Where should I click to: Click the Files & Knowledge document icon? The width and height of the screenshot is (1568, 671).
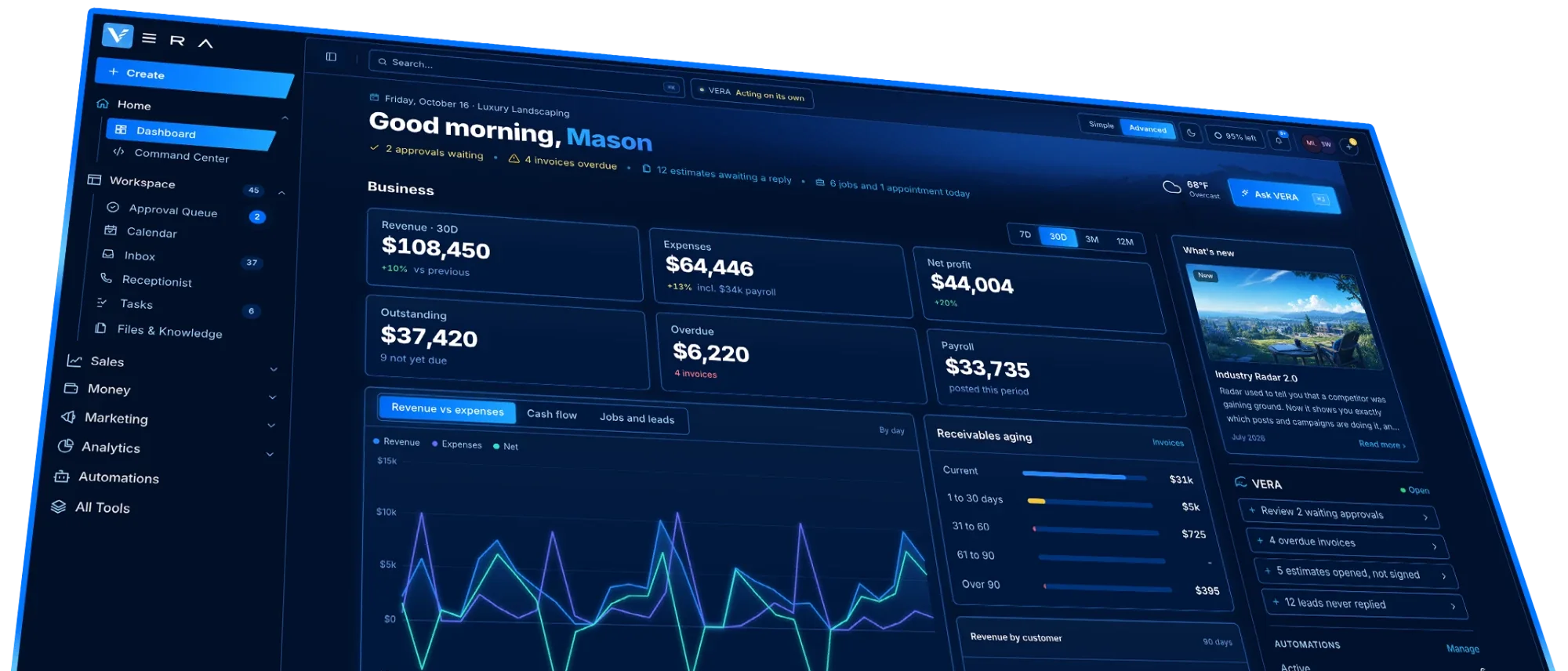tap(100, 328)
